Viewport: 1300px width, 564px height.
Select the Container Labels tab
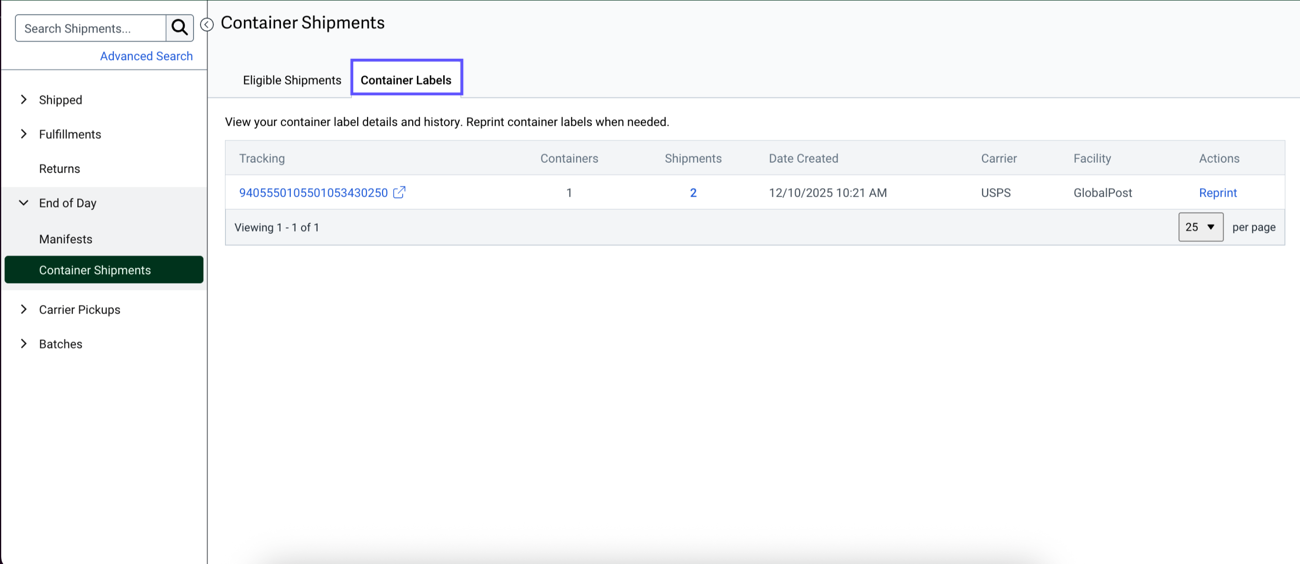tap(406, 80)
